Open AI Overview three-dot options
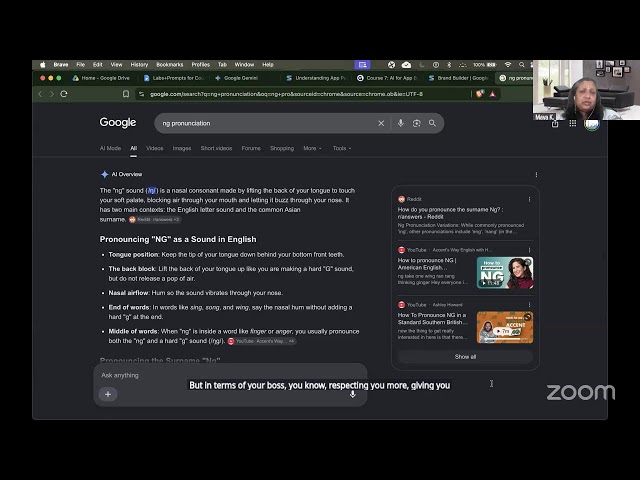Image resolution: width=640 pixels, height=480 pixels. tap(536, 174)
